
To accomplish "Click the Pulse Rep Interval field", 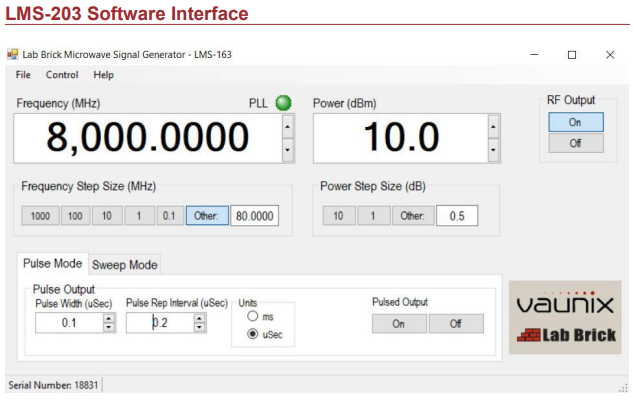I will [160, 323].
